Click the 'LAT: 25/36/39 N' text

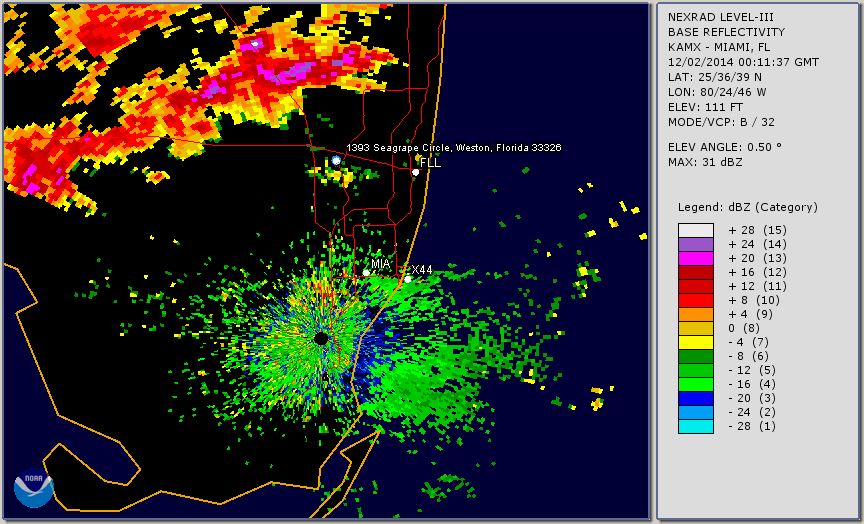click(715, 77)
